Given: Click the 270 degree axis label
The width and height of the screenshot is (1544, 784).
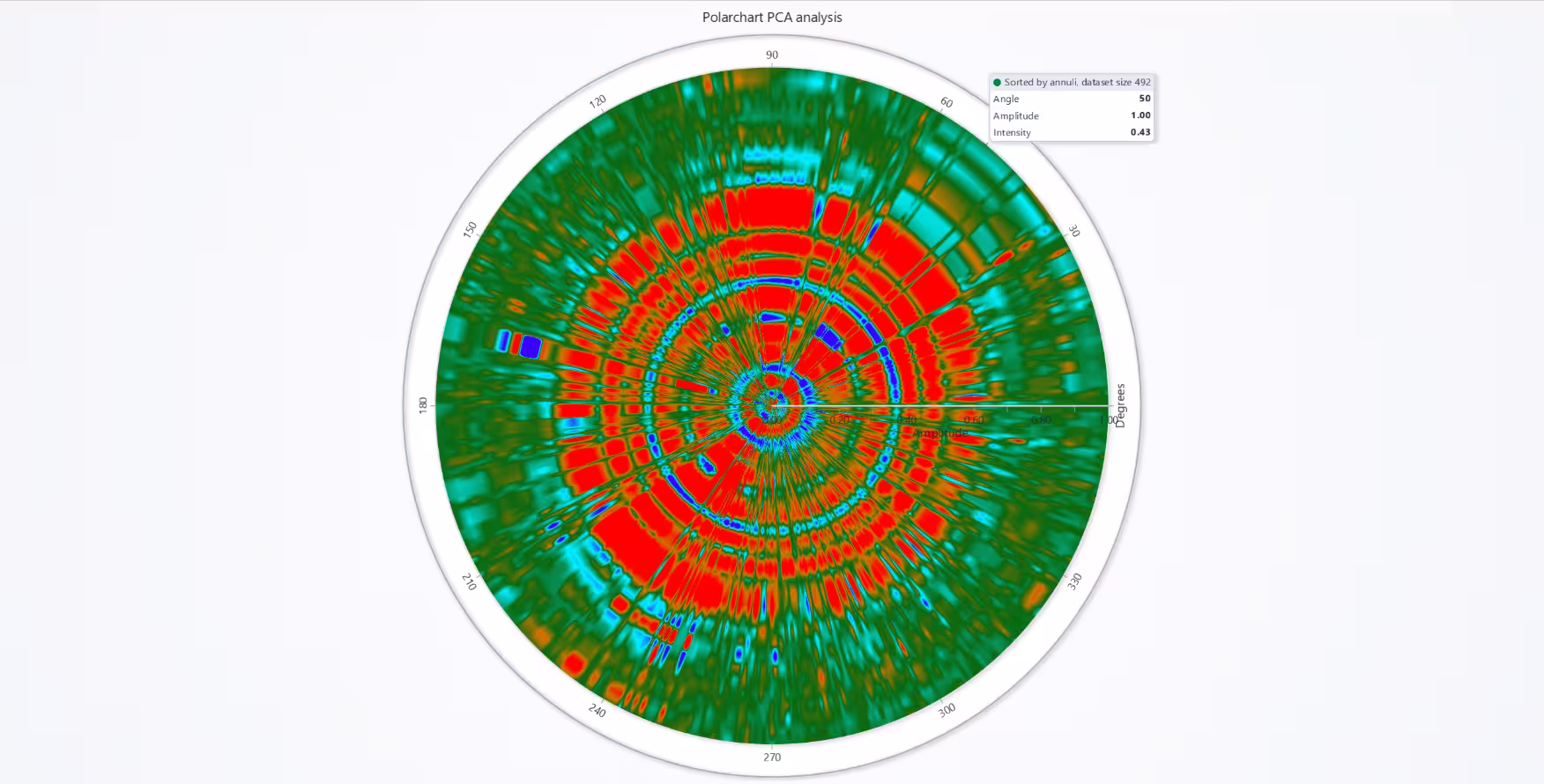Looking at the screenshot, I should [x=772, y=757].
